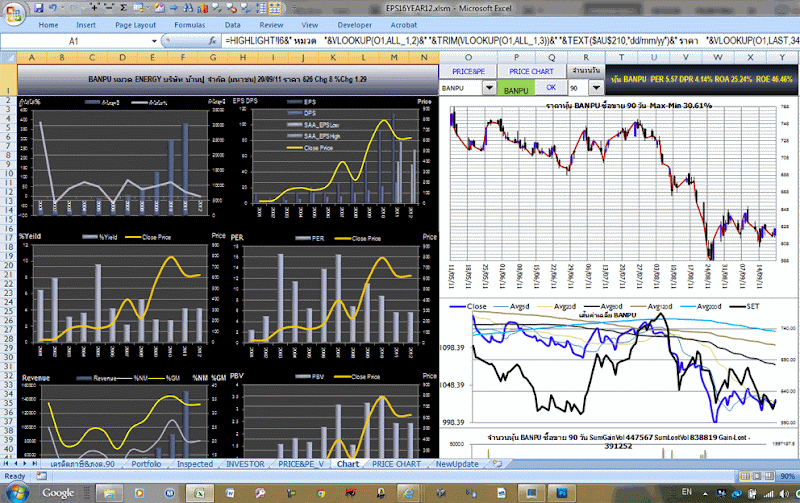This screenshot has height=503, width=800.
Task: Expand the 90 days combo box arrow
Action: pyautogui.click(x=596, y=88)
